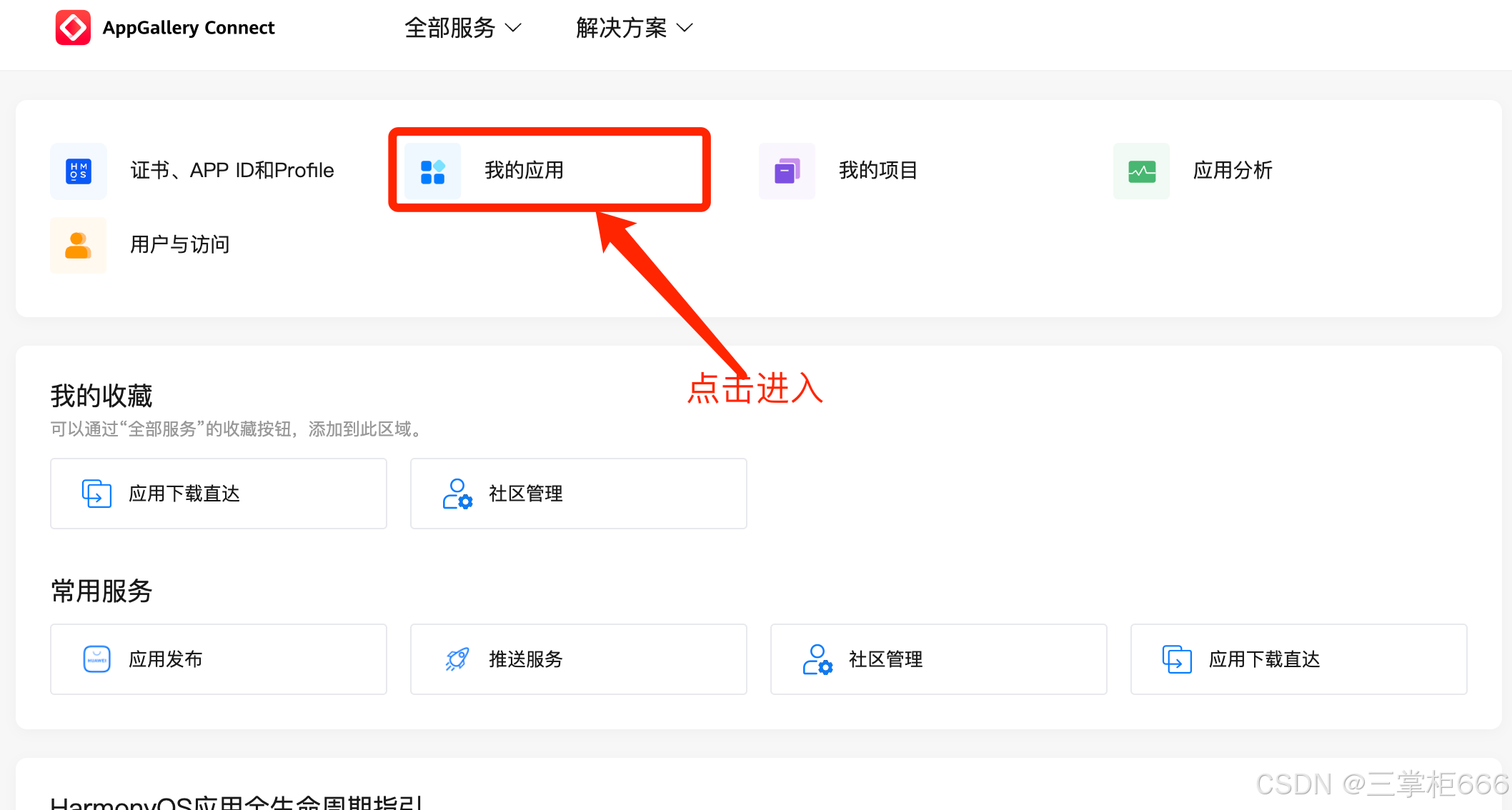Click the 推送服务 rocket icon
1512x810 pixels.
coord(457,659)
